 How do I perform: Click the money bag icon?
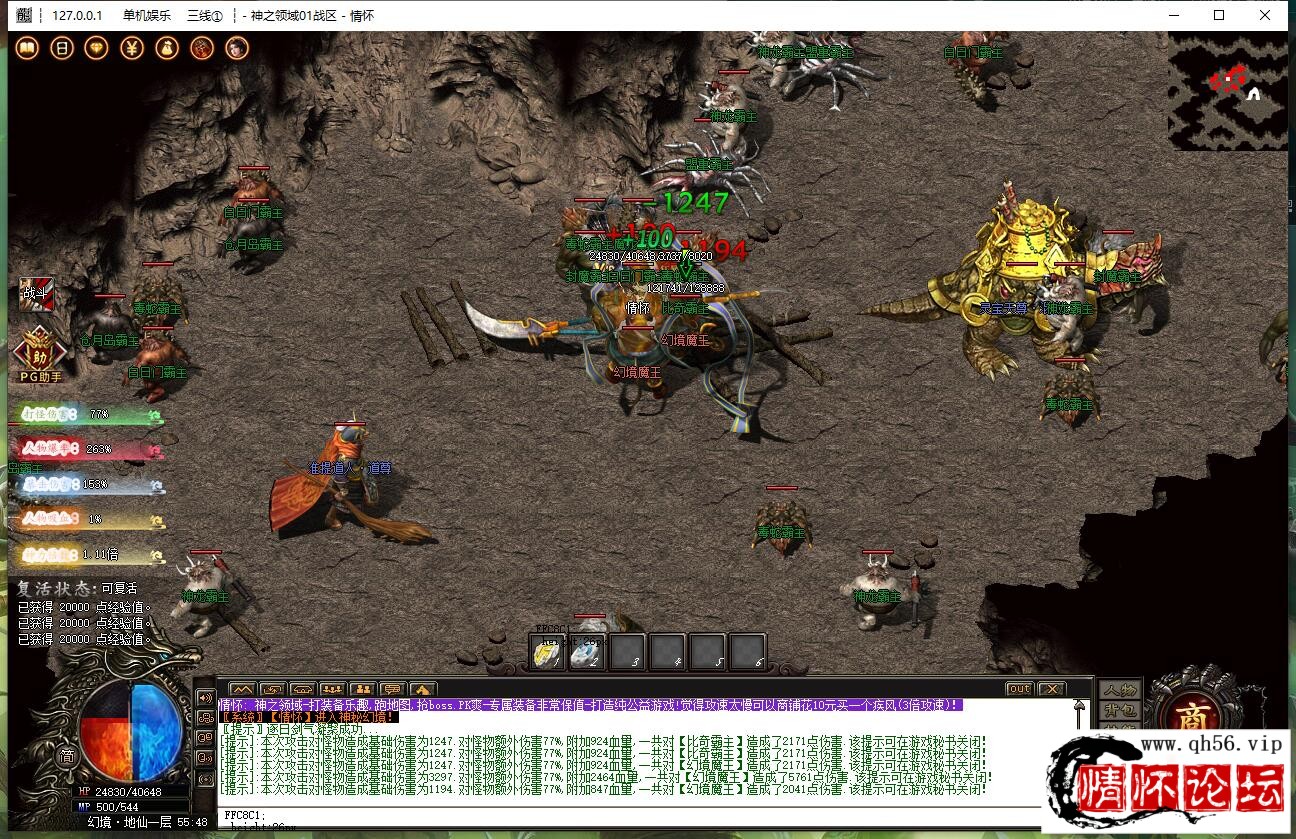click(167, 48)
